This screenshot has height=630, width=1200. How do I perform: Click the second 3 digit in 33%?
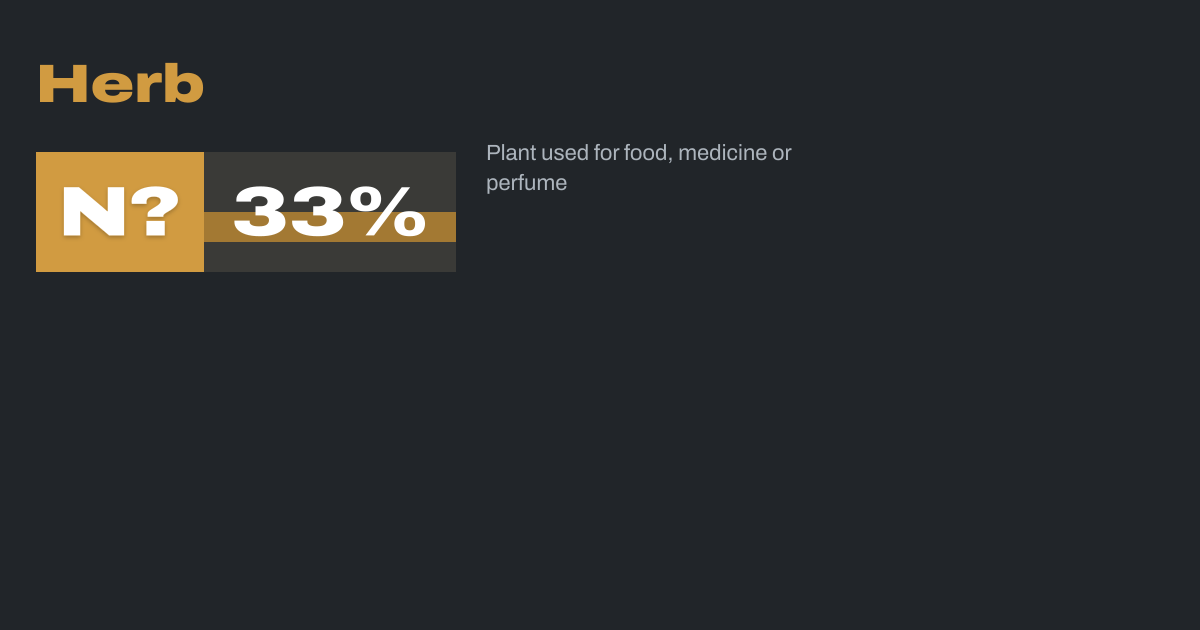point(322,212)
